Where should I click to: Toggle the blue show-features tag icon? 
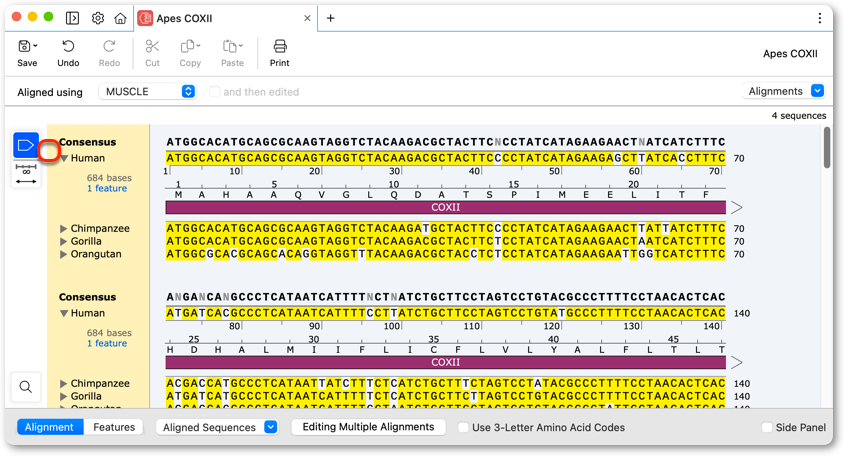(26, 145)
